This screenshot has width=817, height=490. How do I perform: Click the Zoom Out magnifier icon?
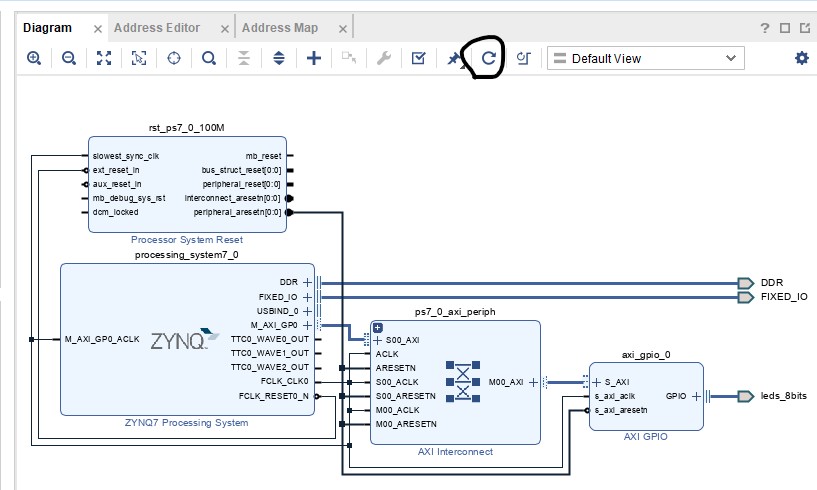69,59
